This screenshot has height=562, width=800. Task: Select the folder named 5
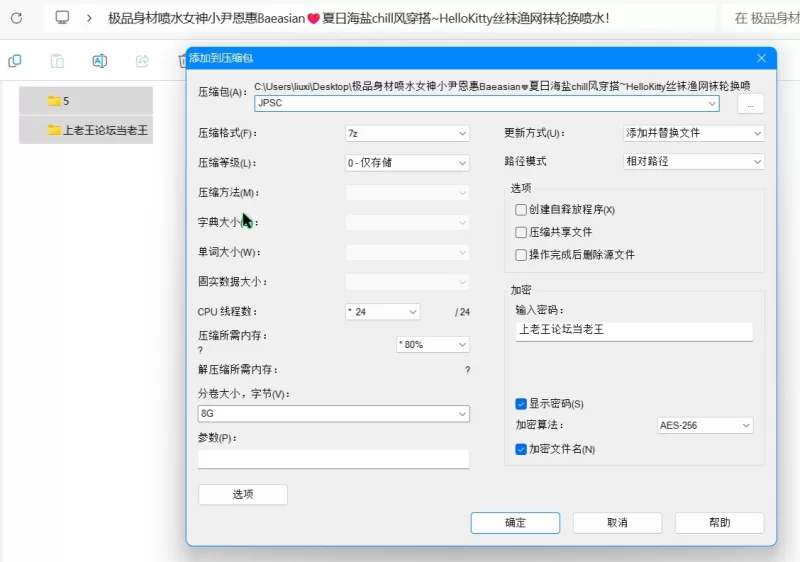coord(86,100)
